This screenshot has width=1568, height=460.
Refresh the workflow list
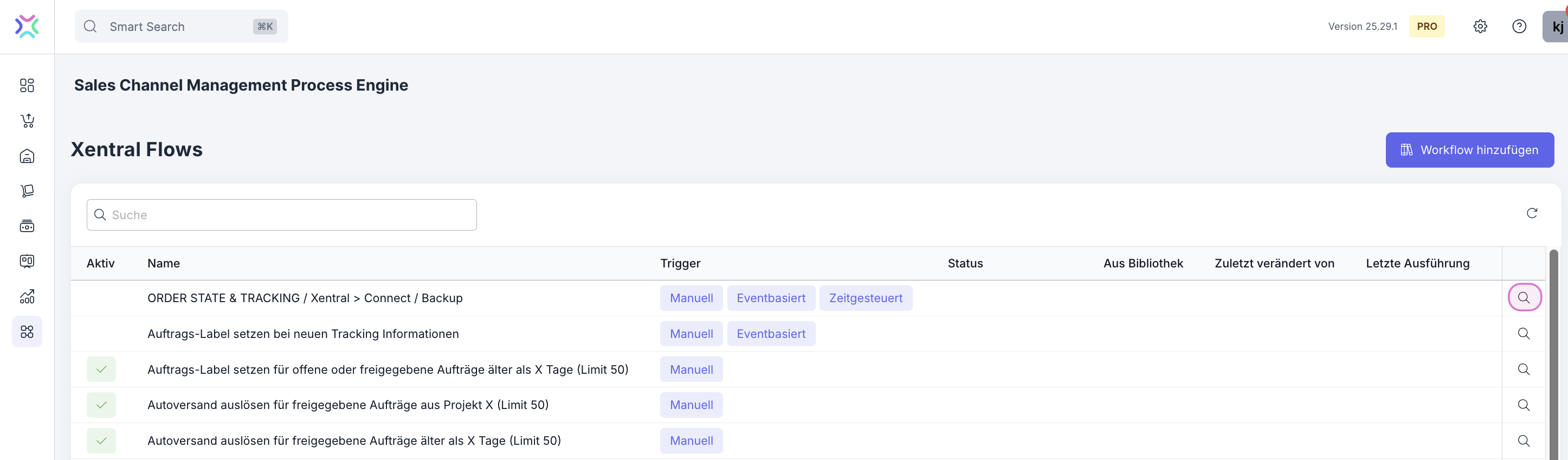[1532, 213]
